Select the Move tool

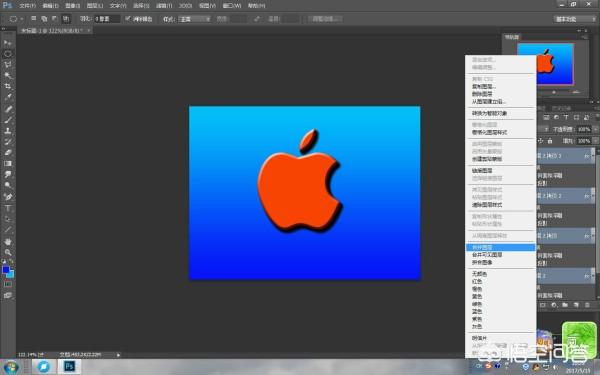[8, 42]
